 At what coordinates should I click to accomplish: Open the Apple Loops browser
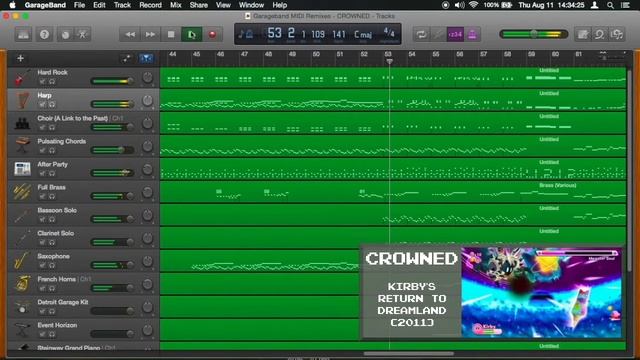click(600, 34)
